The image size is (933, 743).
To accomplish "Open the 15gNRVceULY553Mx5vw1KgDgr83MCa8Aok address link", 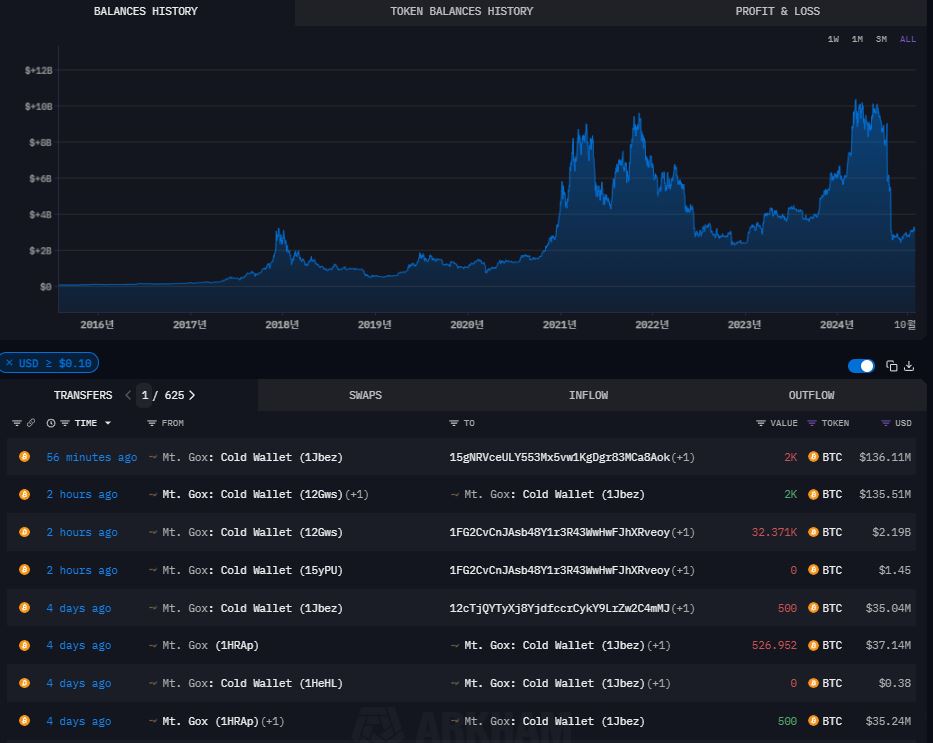I will (x=559, y=457).
